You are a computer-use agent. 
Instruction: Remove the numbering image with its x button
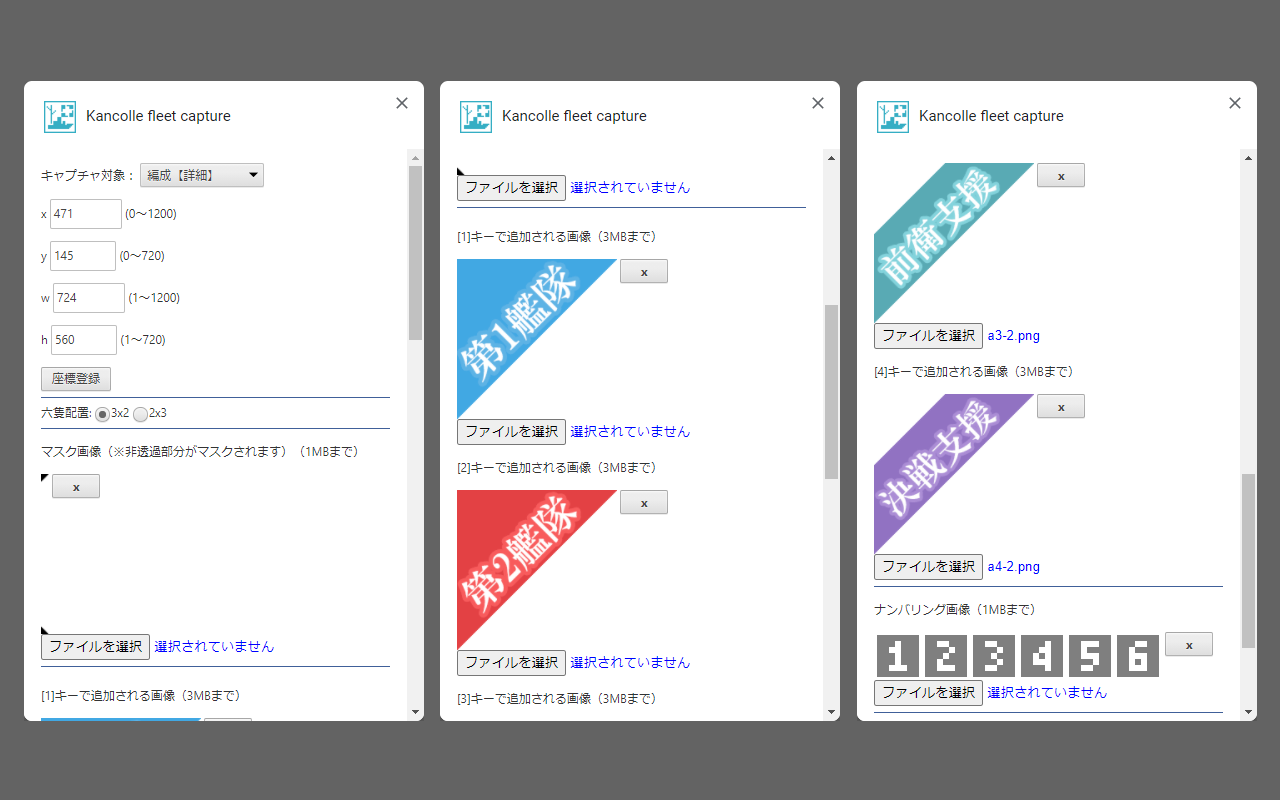[1188, 644]
